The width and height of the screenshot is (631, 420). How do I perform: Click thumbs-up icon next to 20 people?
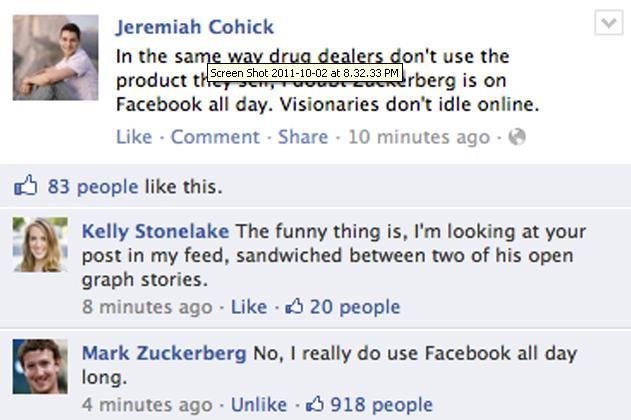[x=294, y=307]
